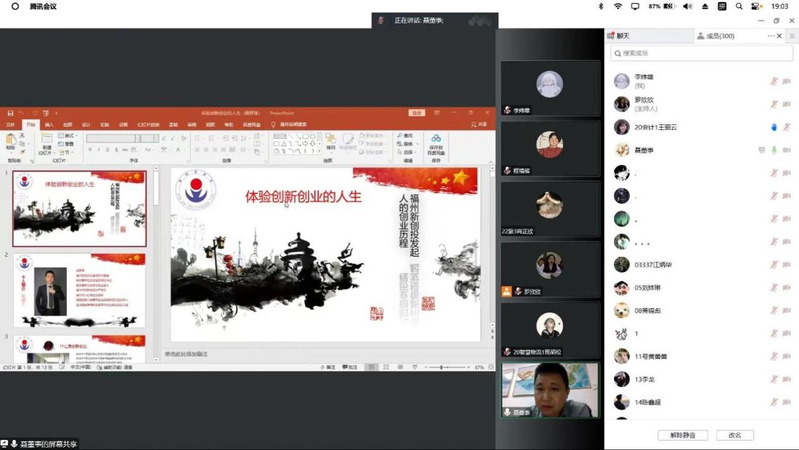Click the avatar of member 13李龙
Screen dimensions: 799x450
pyautogui.click(x=622, y=380)
